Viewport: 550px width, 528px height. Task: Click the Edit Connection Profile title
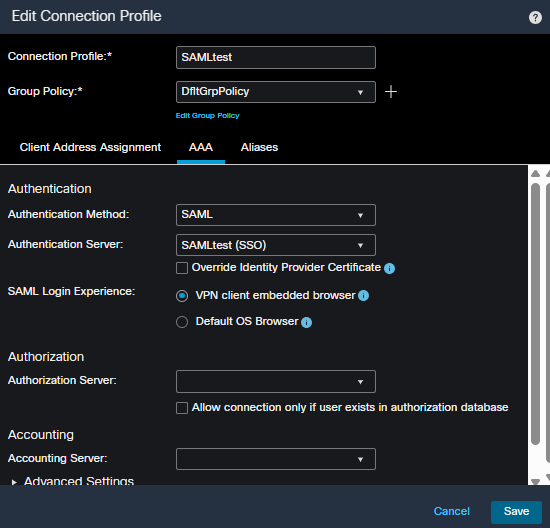click(x=86, y=16)
